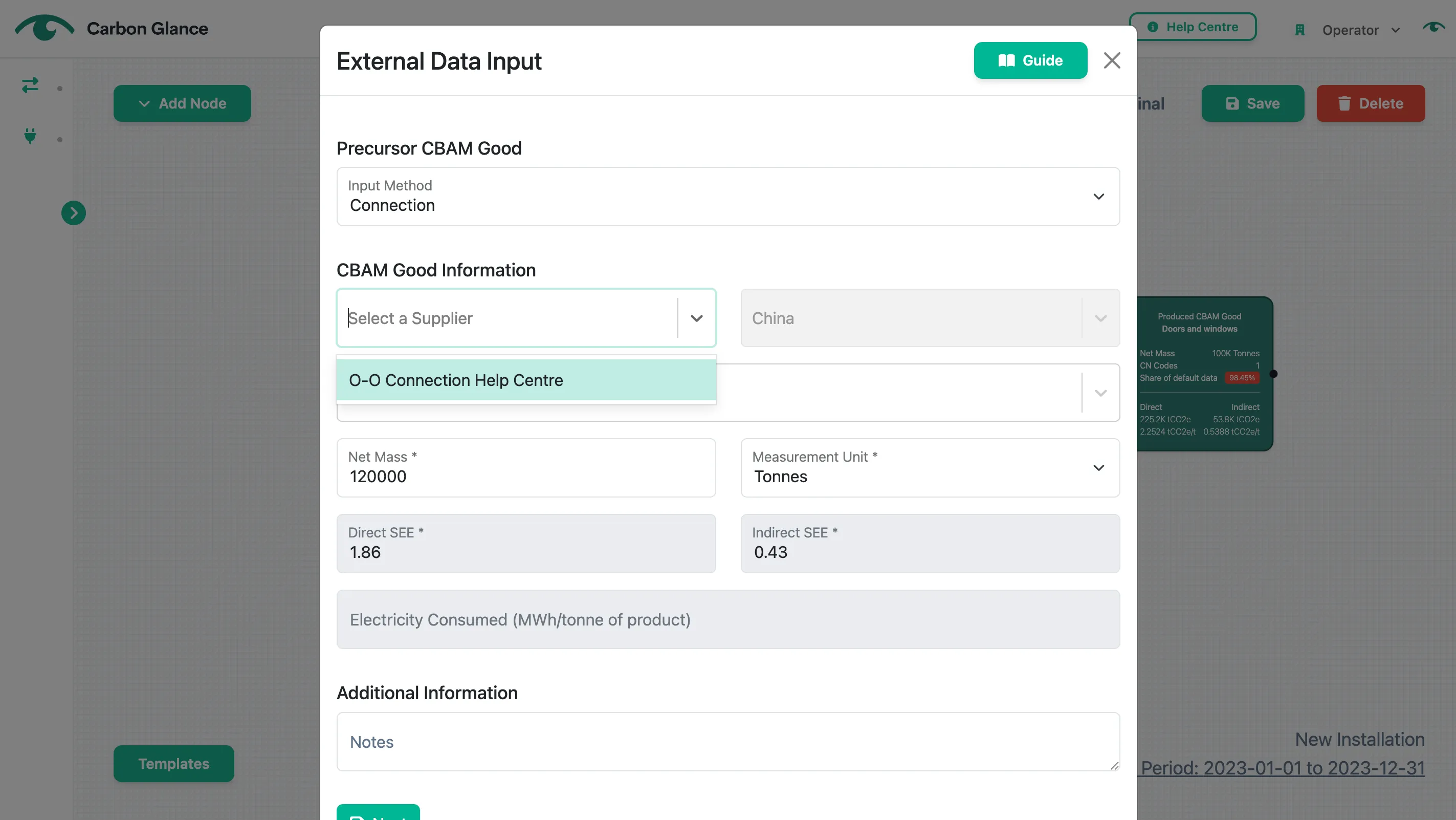Expand the dropdown below the supplier field
This screenshot has width=1456, height=820.
point(1100,393)
